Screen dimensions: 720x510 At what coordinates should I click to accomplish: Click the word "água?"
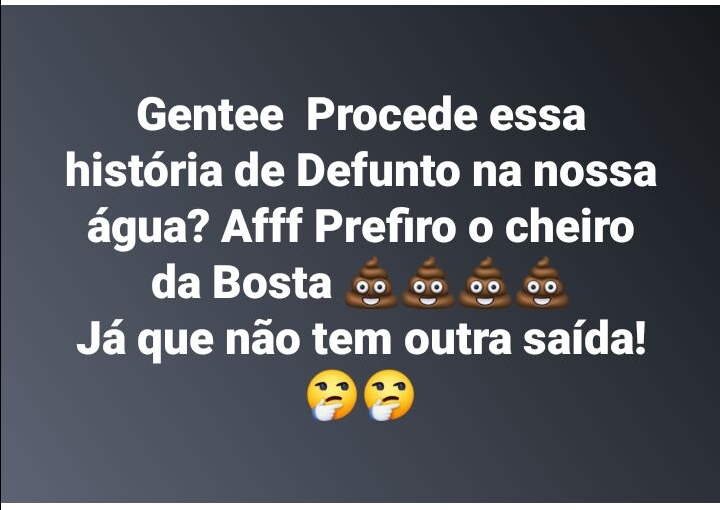tap(146, 228)
